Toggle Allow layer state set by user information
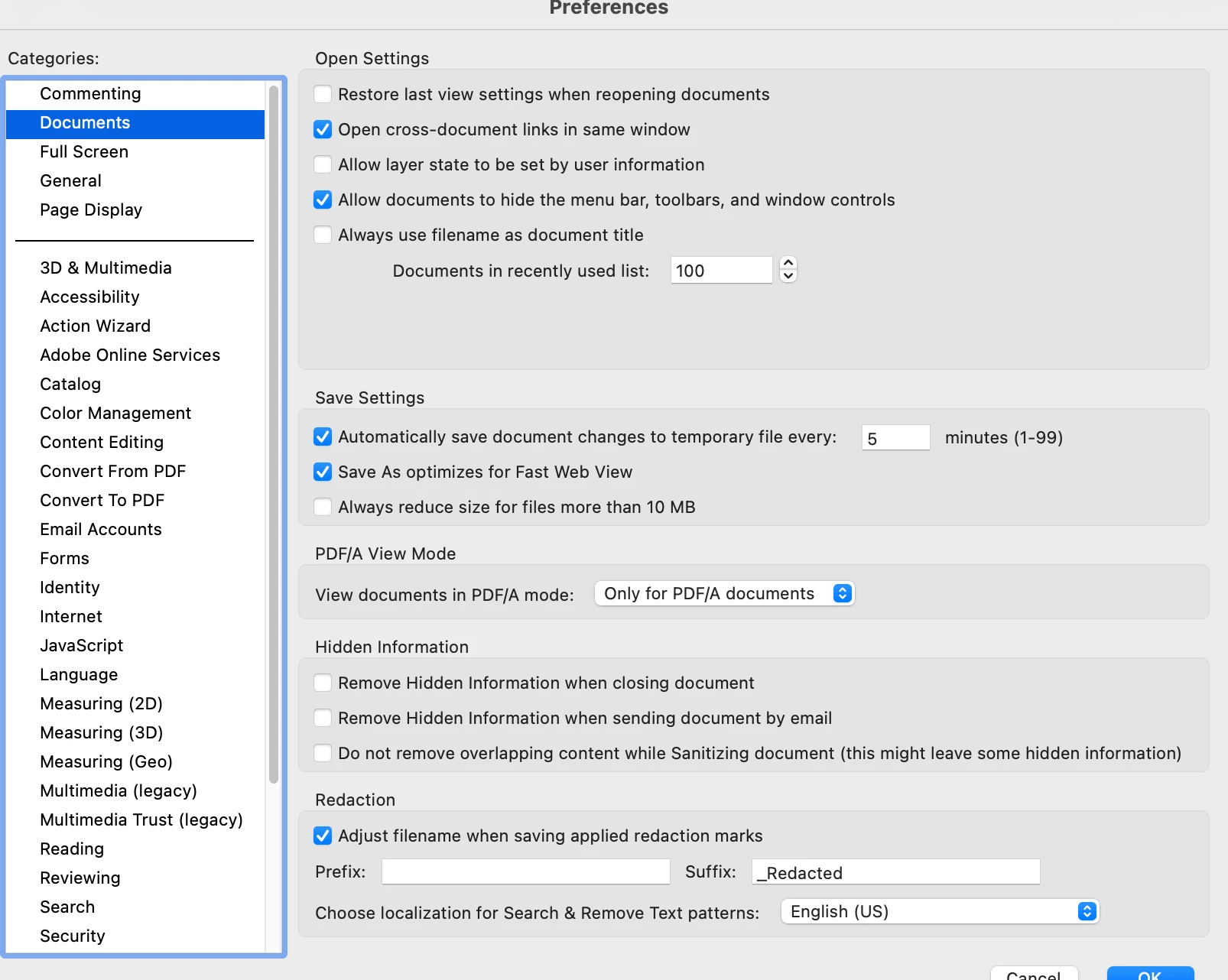1228x980 pixels. (x=323, y=164)
